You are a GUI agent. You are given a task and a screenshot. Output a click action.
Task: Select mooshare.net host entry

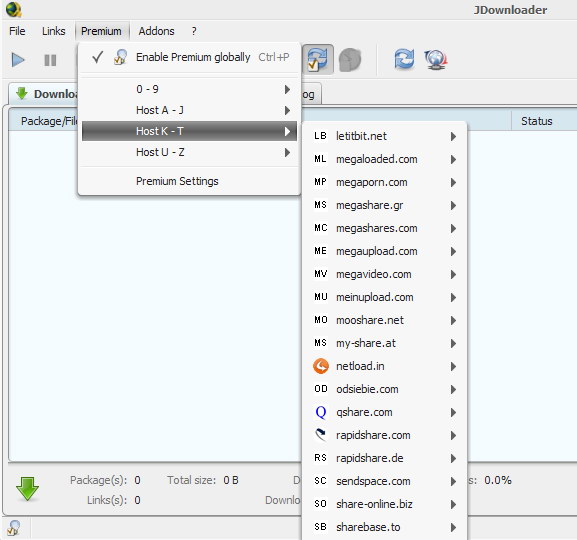pos(384,320)
